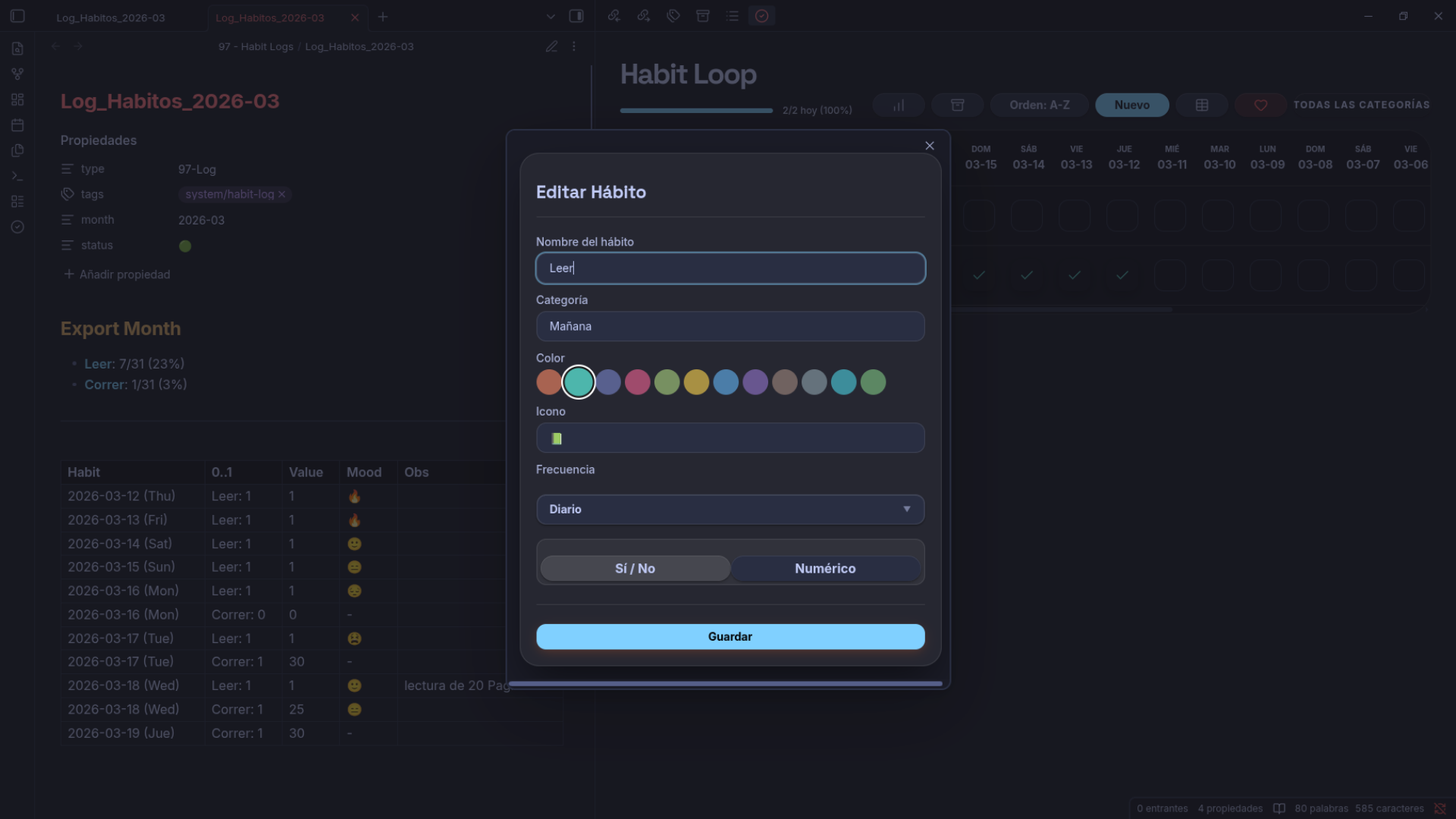1456x819 pixels.
Task: Change sorting with Orden: A-Z button
Action: (1039, 105)
